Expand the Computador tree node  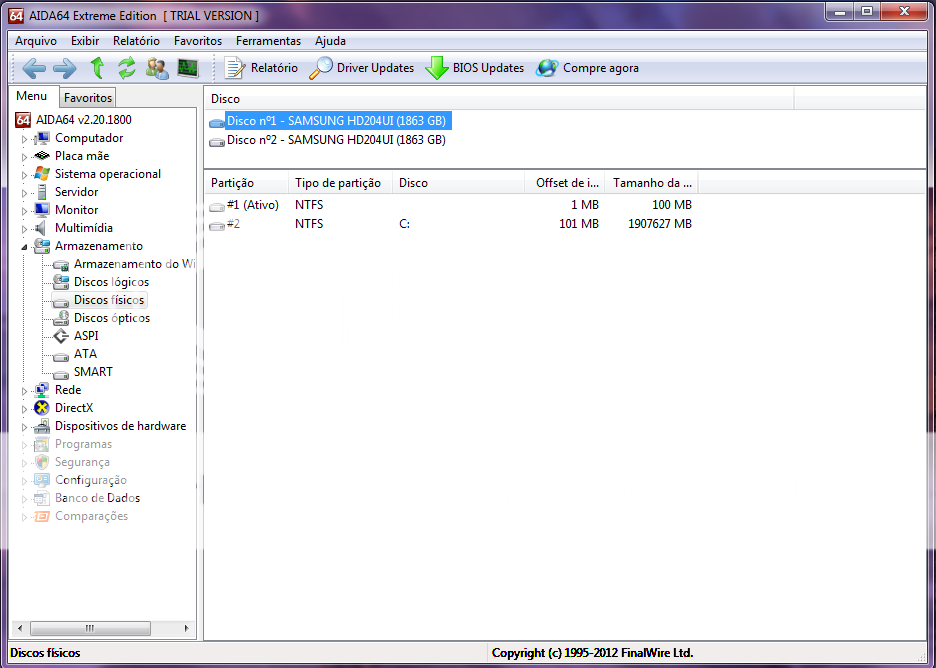pos(22,137)
